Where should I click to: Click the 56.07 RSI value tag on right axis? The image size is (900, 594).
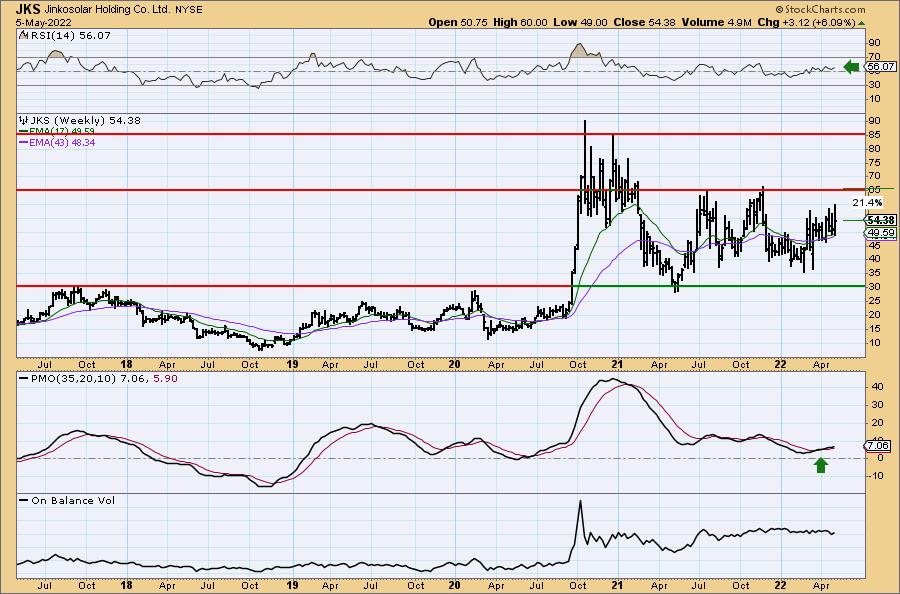(881, 67)
